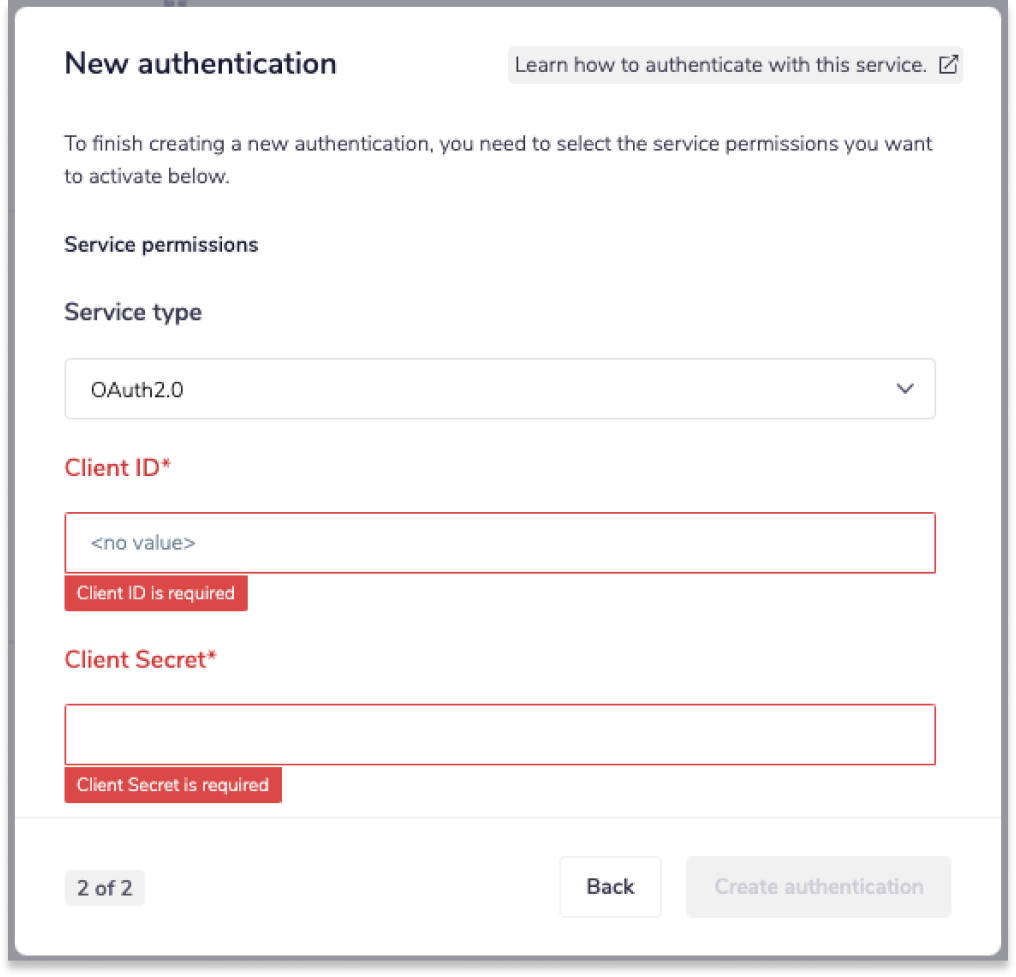Screen dimensions: 1016x977
Task: Click the New authentication dialog title
Action: coord(200,64)
